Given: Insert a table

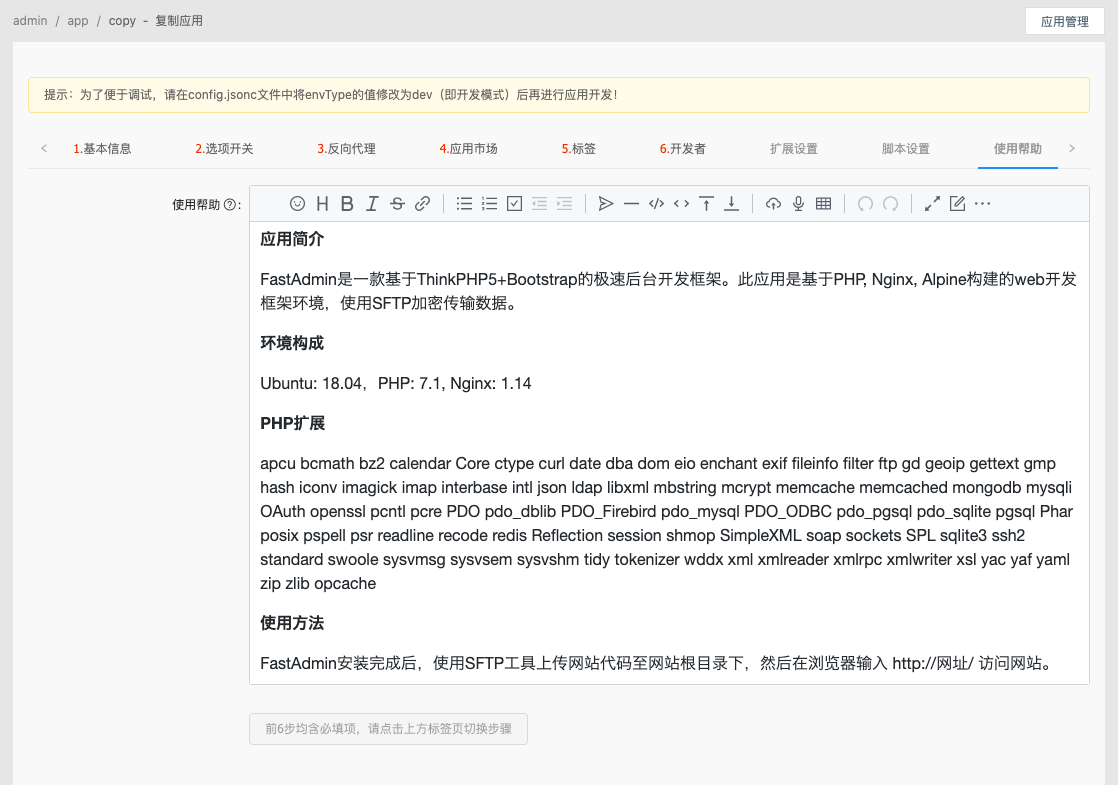Looking at the screenshot, I should [x=823, y=203].
